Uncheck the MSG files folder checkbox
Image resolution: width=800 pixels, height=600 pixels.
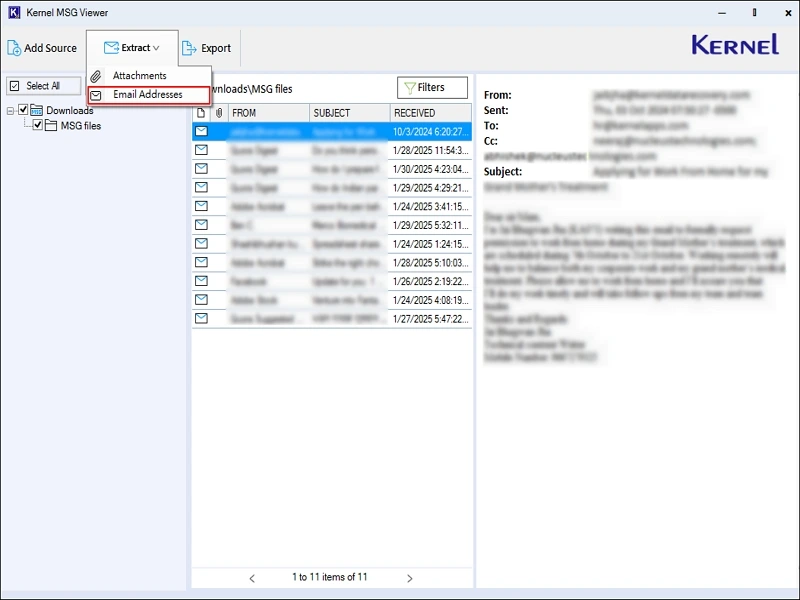point(38,126)
